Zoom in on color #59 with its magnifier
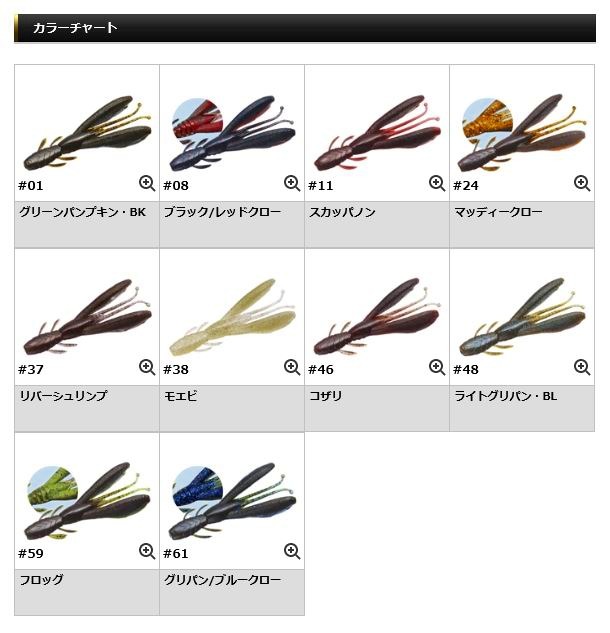Viewport: 610px width, 633px height. (x=147, y=551)
